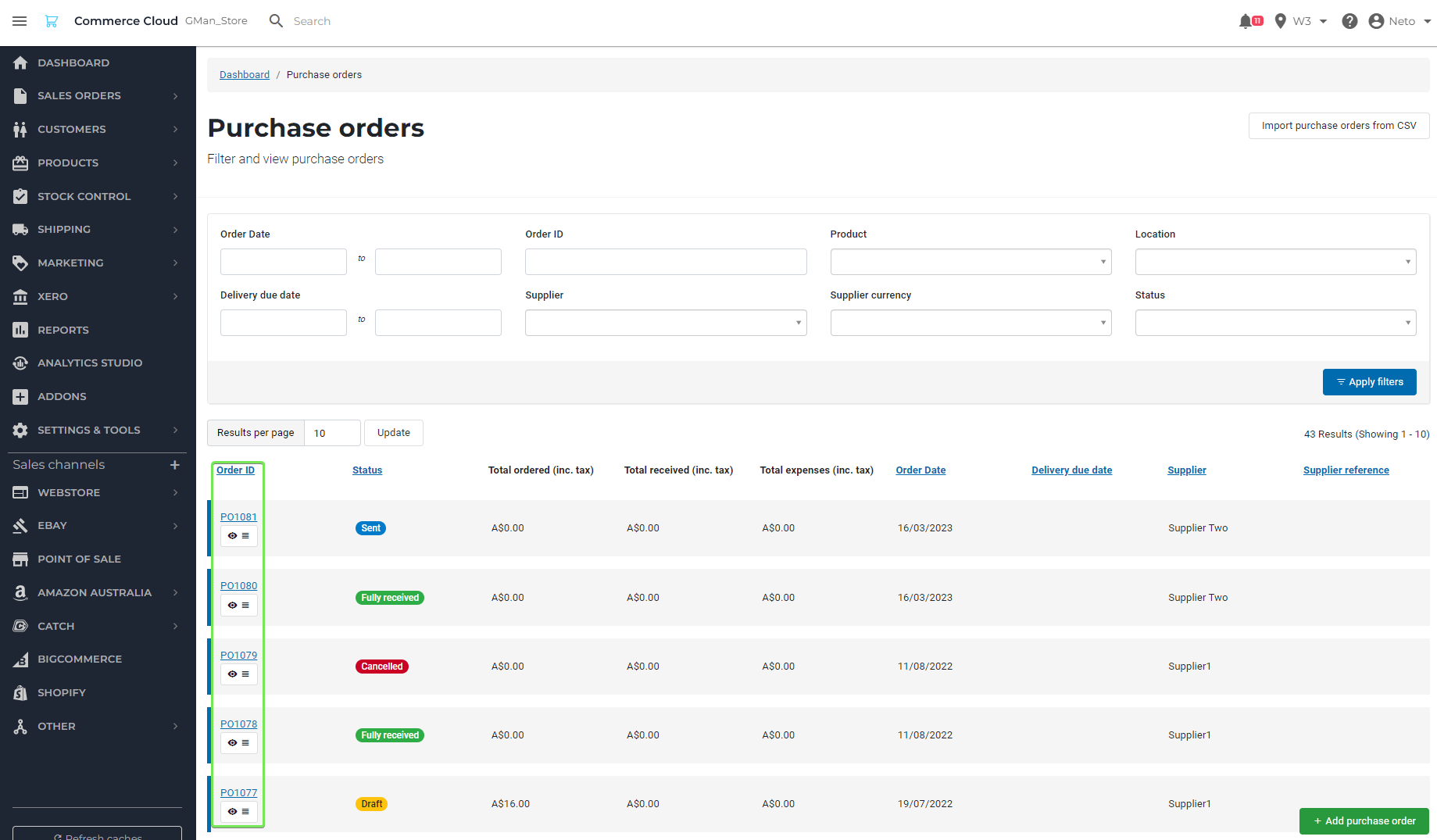Click the Settings & Tools gear icon
Screen dimensions: 1437x840
click(x=20, y=430)
